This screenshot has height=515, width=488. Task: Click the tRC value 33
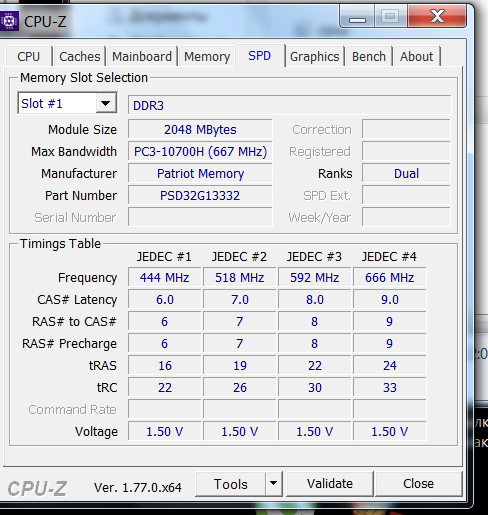coord(390,387)
